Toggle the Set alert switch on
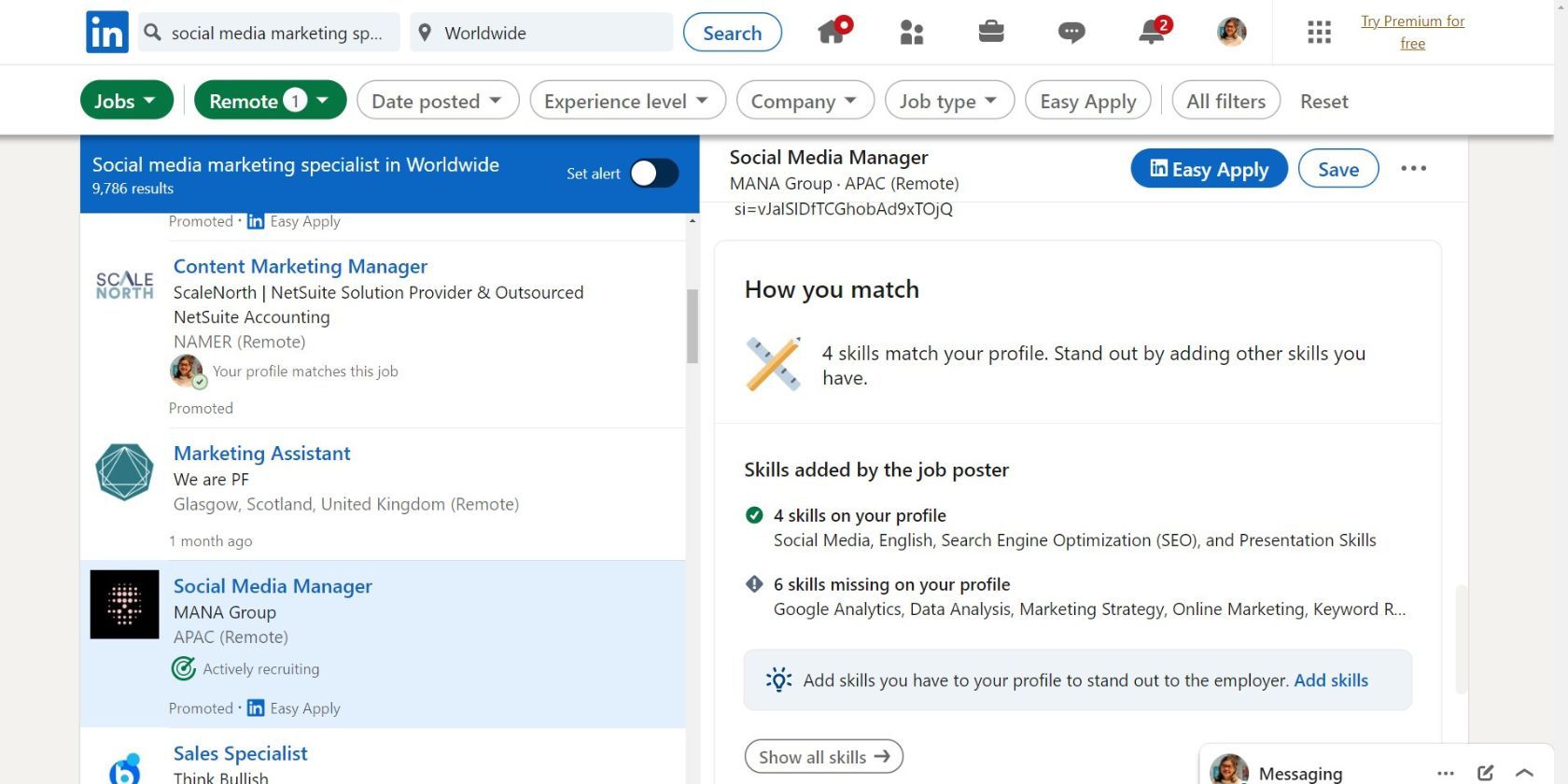This screenshot has height=784, width=1568. (x=653, y=174)
